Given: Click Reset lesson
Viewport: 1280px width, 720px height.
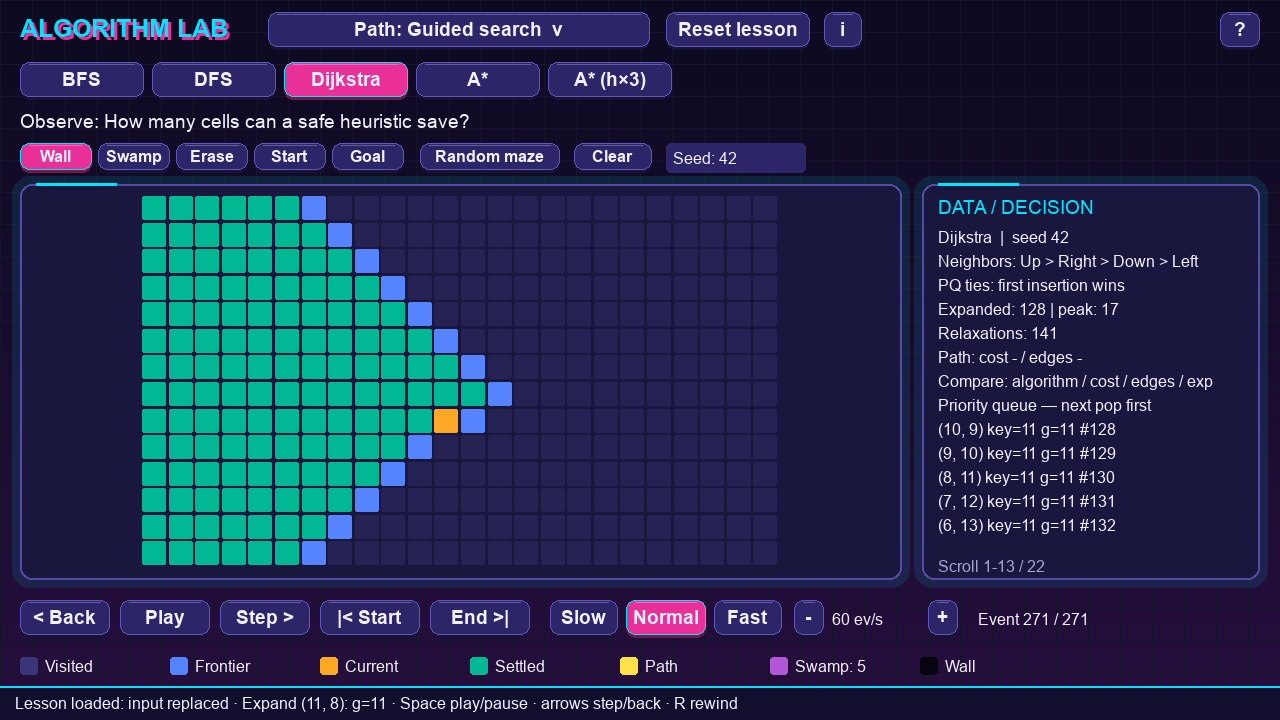Looking at the screenshot, I should click(x=738, y=30).
